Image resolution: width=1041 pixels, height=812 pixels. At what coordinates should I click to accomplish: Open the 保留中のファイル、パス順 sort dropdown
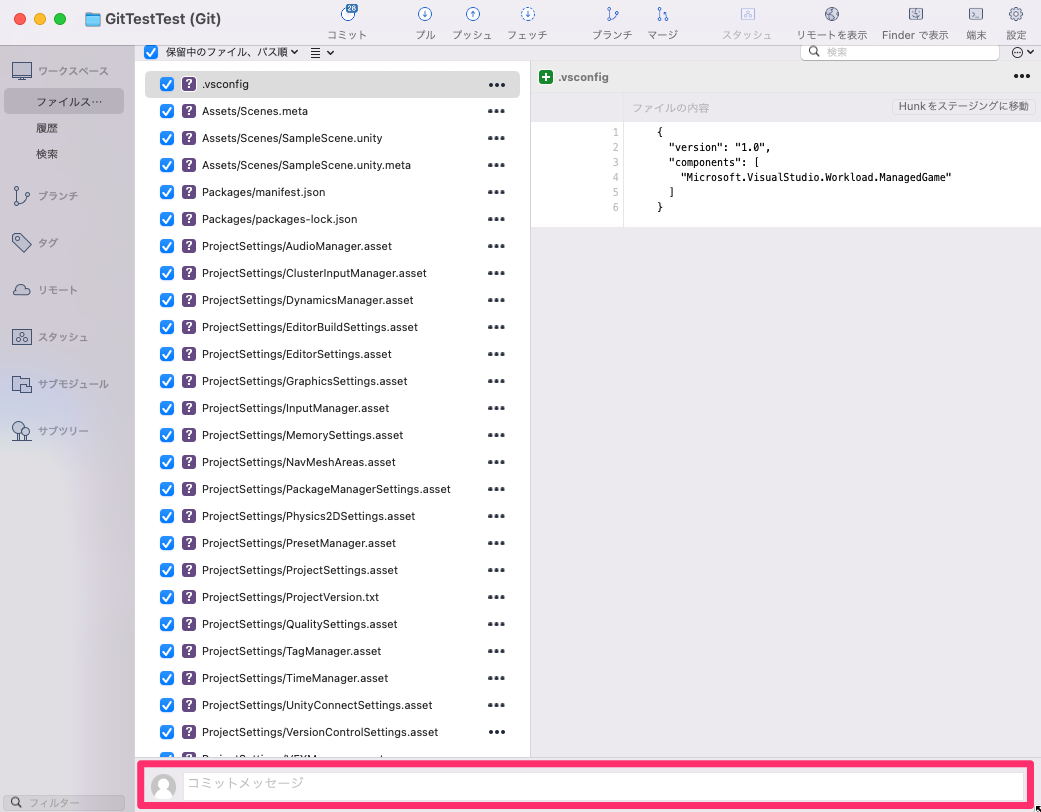(232, 52)
